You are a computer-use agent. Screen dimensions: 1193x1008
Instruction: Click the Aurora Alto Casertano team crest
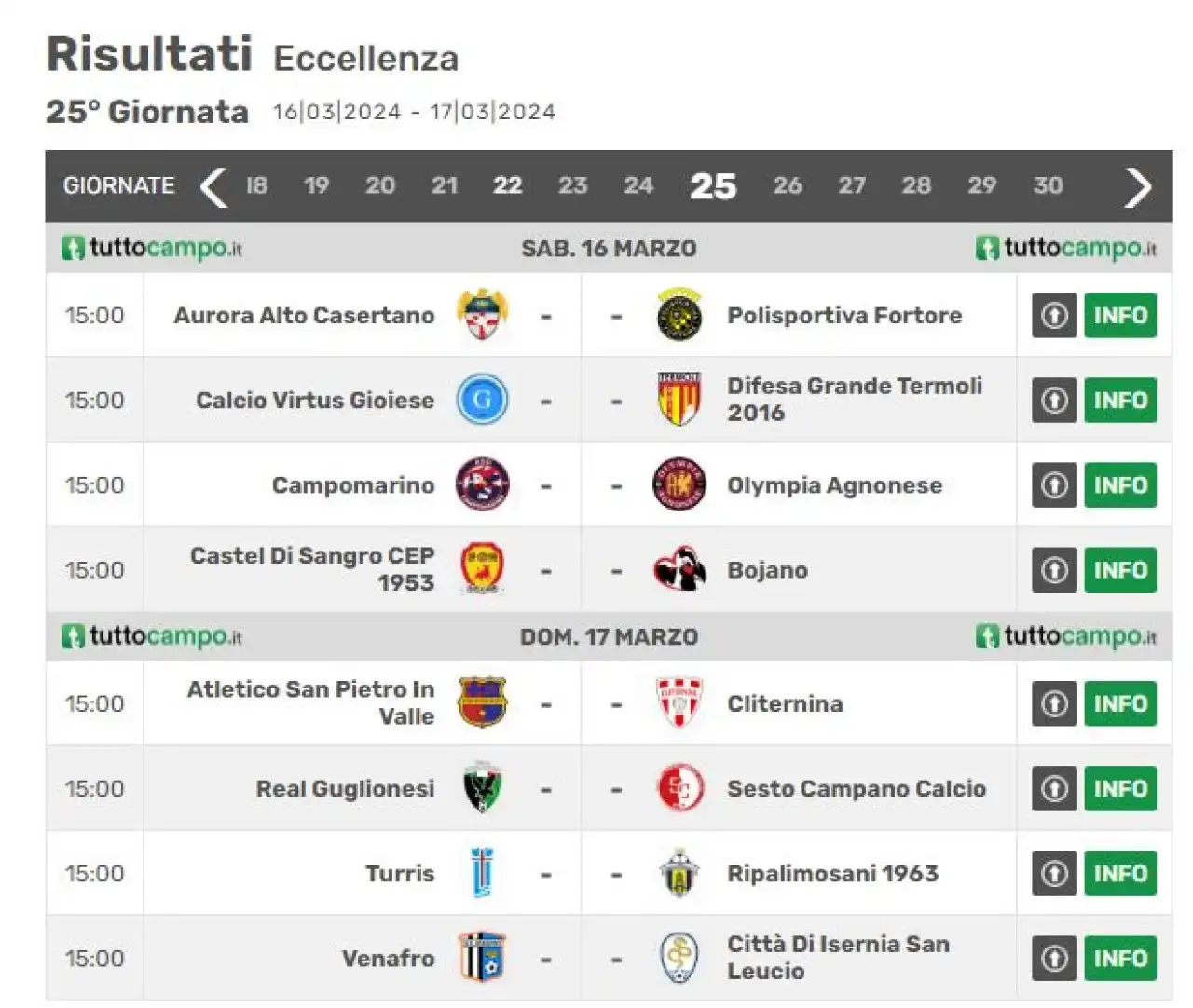[482, 315]
